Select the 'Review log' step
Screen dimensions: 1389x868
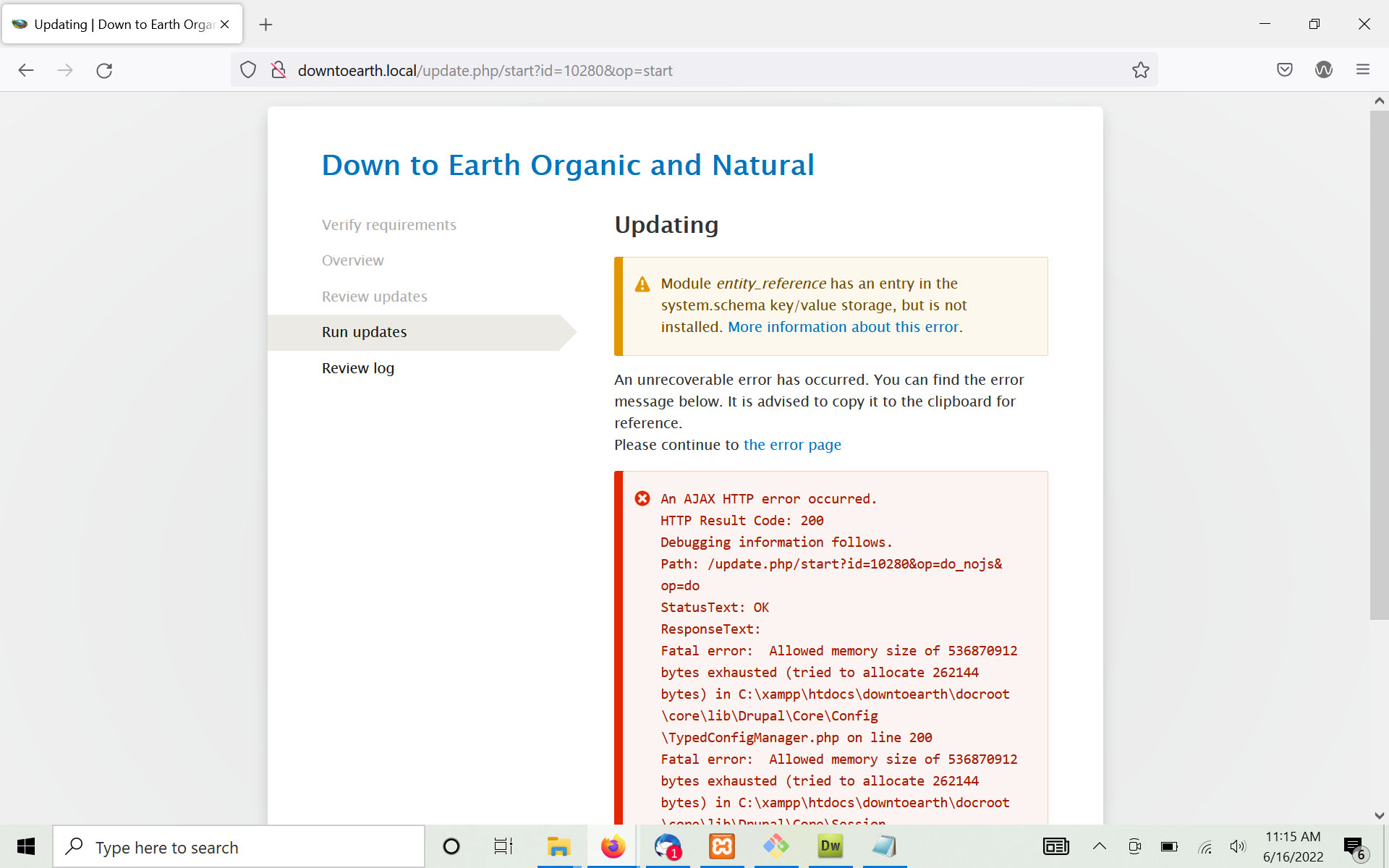pos(358,368)
